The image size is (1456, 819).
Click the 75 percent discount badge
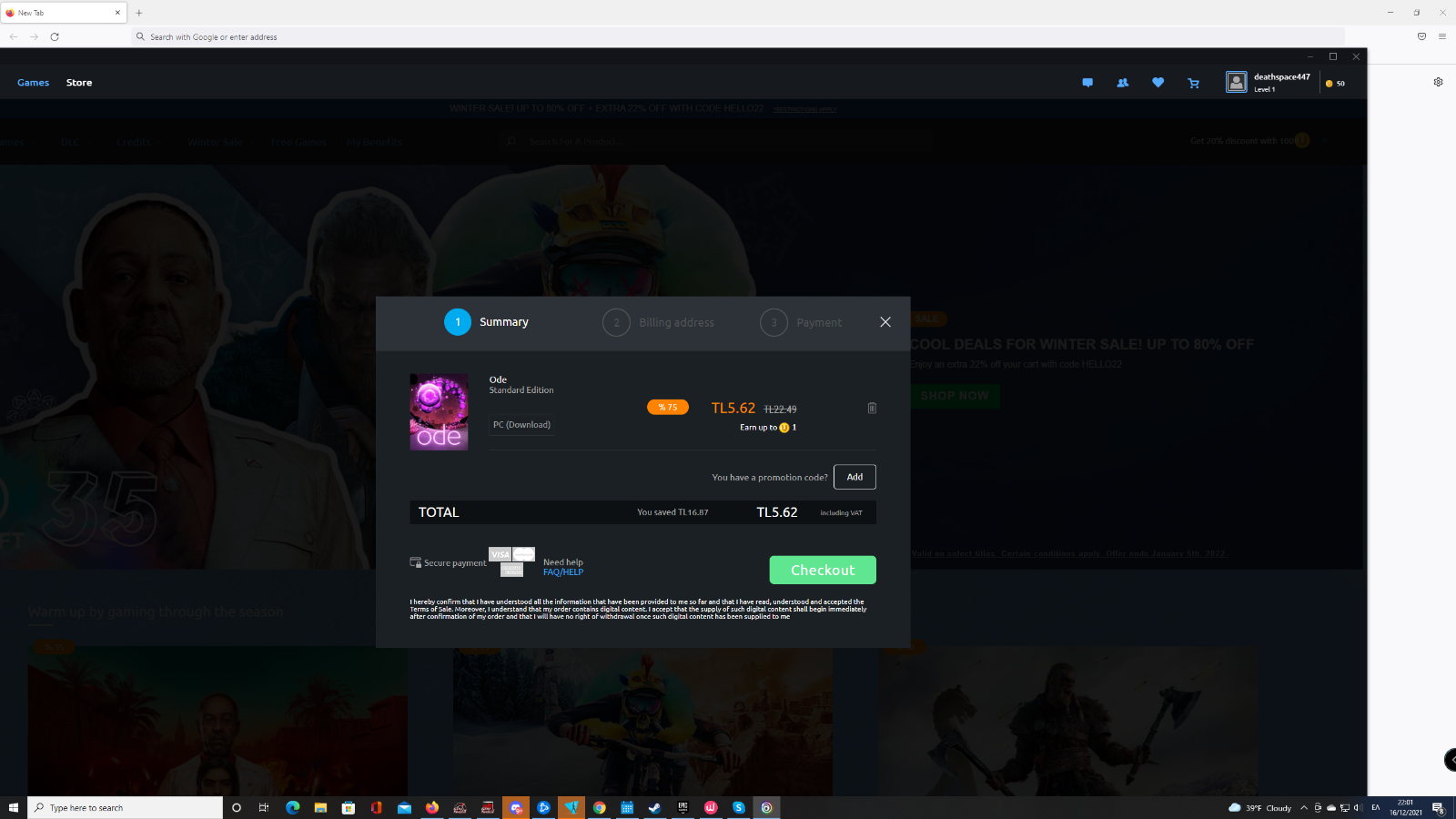click(x=668, y=408)
